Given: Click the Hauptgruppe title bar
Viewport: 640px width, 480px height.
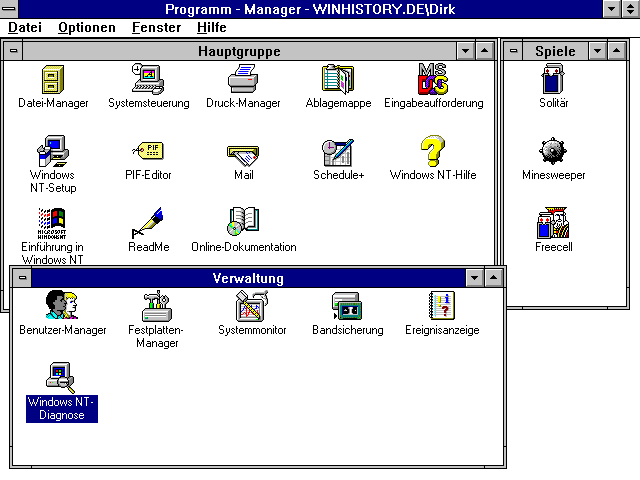Looking at the screenshot, I should pos(240,51).
